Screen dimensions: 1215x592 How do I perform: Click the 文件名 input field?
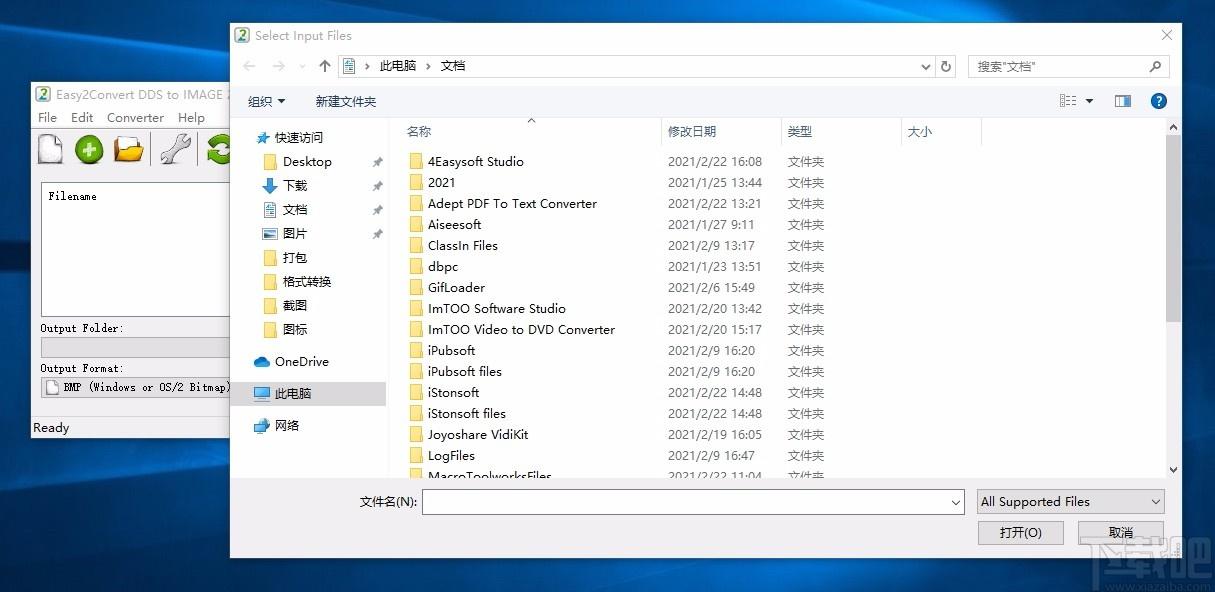tap(693, 501)
